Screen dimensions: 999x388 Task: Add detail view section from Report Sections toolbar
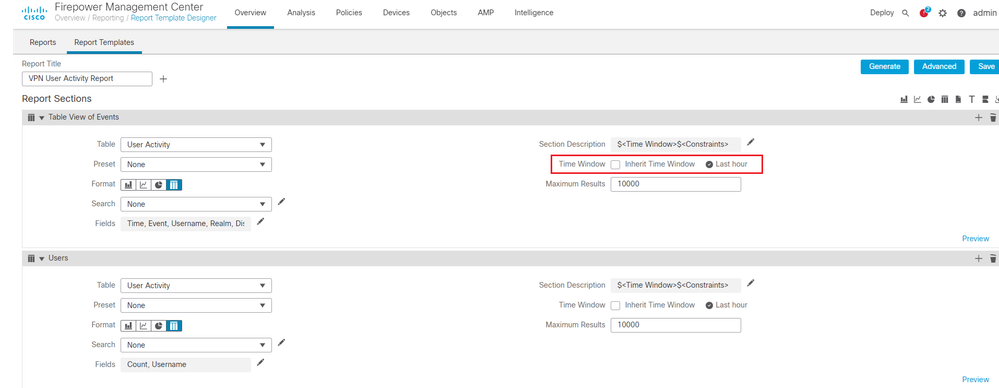958,99
